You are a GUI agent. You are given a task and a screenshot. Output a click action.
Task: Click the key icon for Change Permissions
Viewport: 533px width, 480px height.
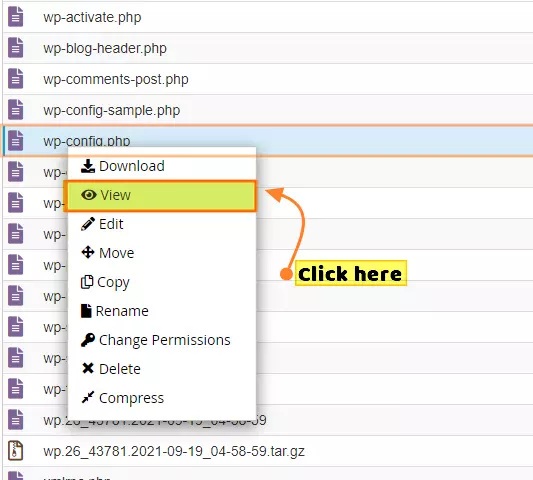[88, 340]
